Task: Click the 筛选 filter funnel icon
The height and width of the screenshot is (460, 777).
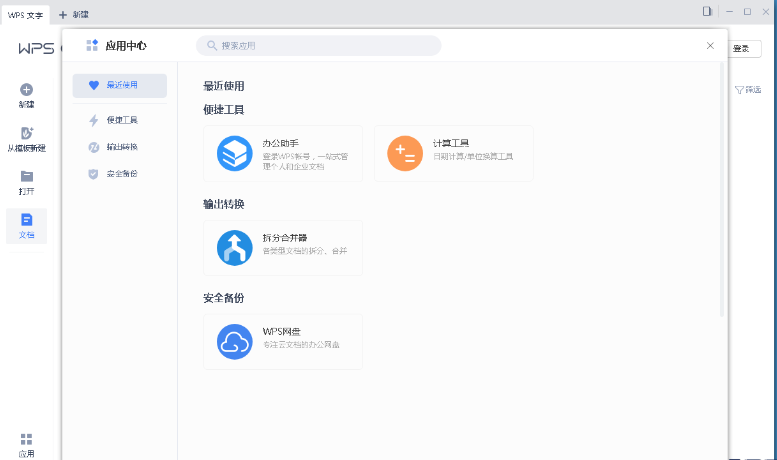Action: coord(739,90)
